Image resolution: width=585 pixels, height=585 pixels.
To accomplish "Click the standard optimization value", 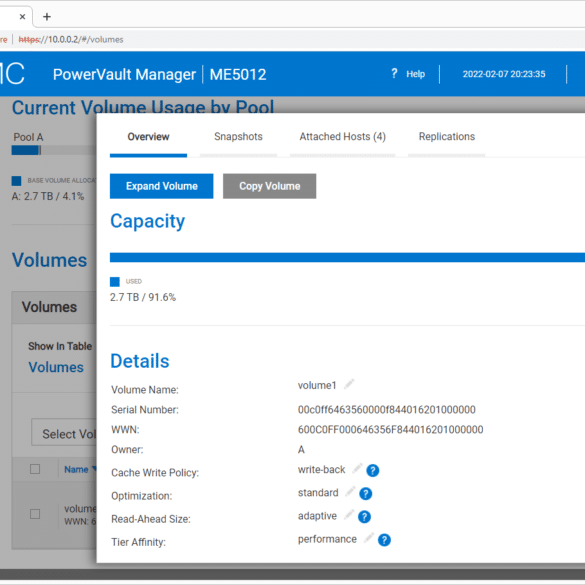I will [x=318, y=493].
